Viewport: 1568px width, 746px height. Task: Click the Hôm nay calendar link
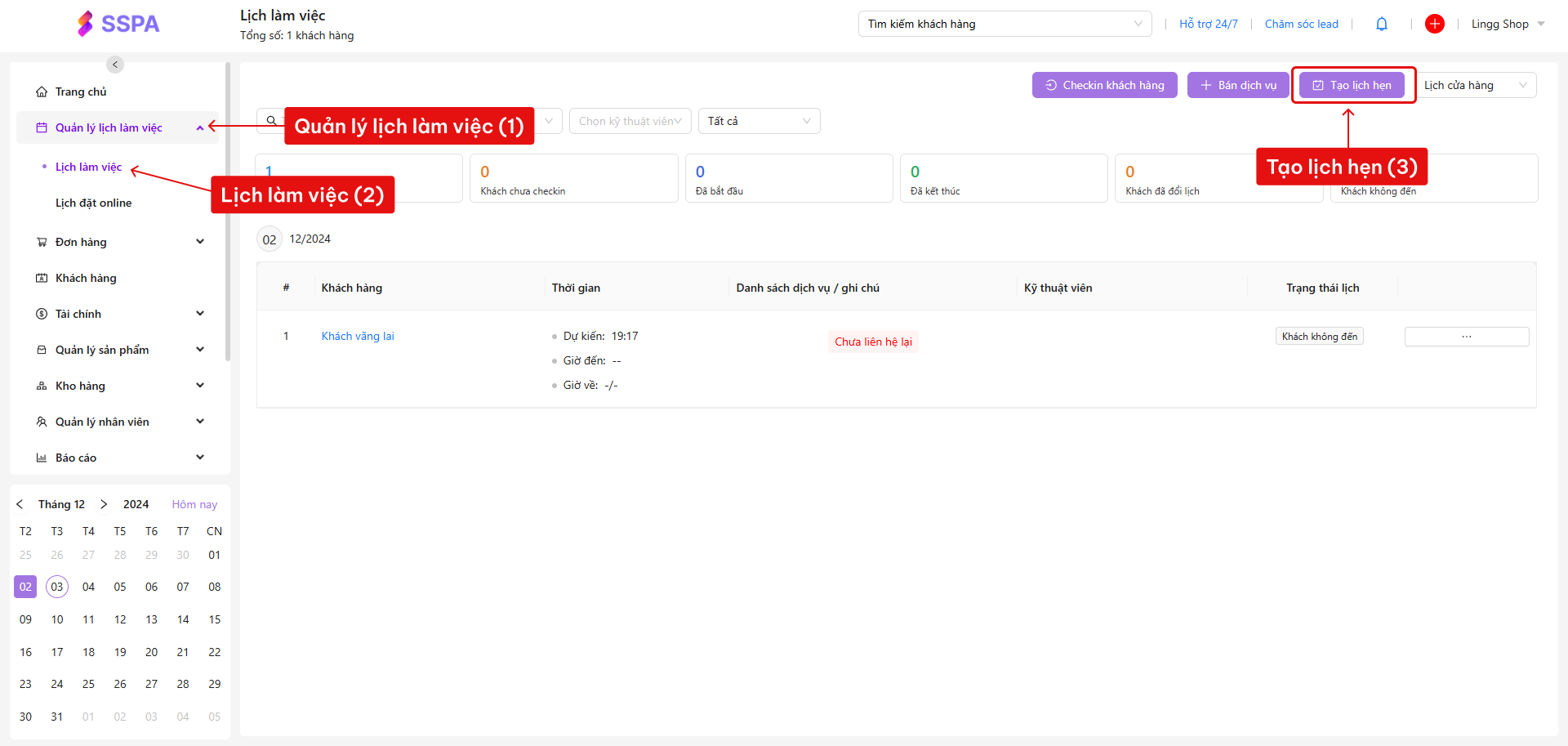[194, 504]
